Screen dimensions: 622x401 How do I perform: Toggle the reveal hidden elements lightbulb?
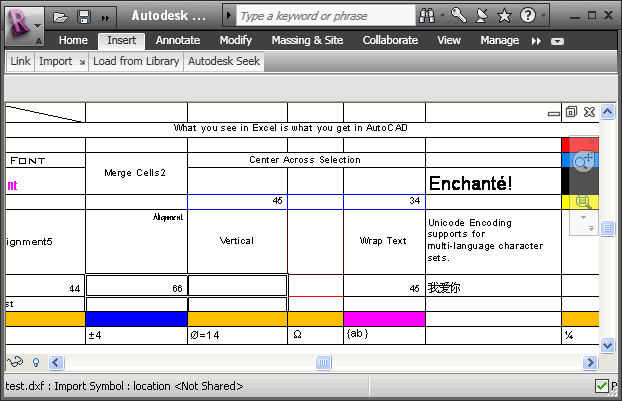pos(36,362)
